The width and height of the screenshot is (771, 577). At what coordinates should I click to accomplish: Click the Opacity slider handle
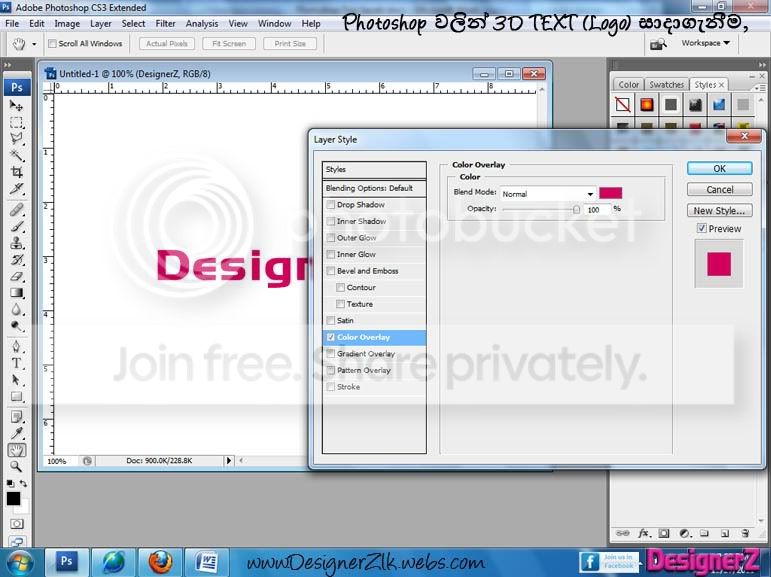click(576, 210)
